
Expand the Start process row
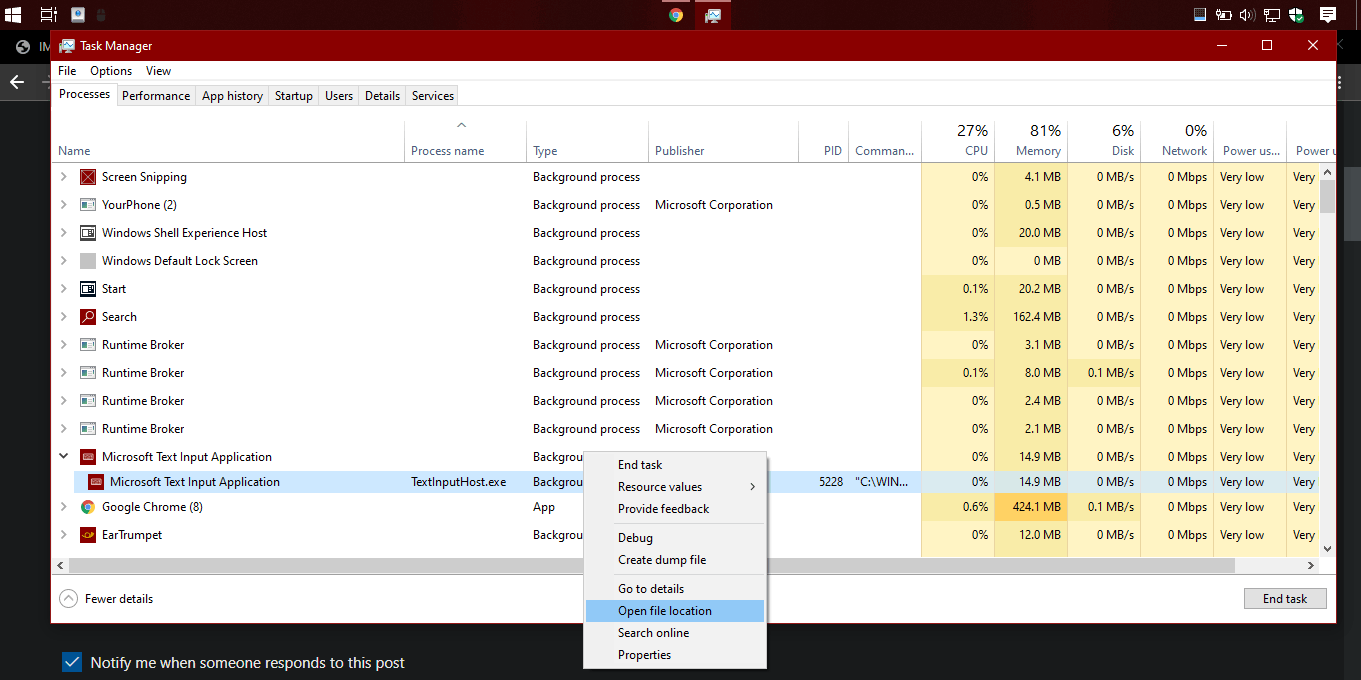[64, 289]
